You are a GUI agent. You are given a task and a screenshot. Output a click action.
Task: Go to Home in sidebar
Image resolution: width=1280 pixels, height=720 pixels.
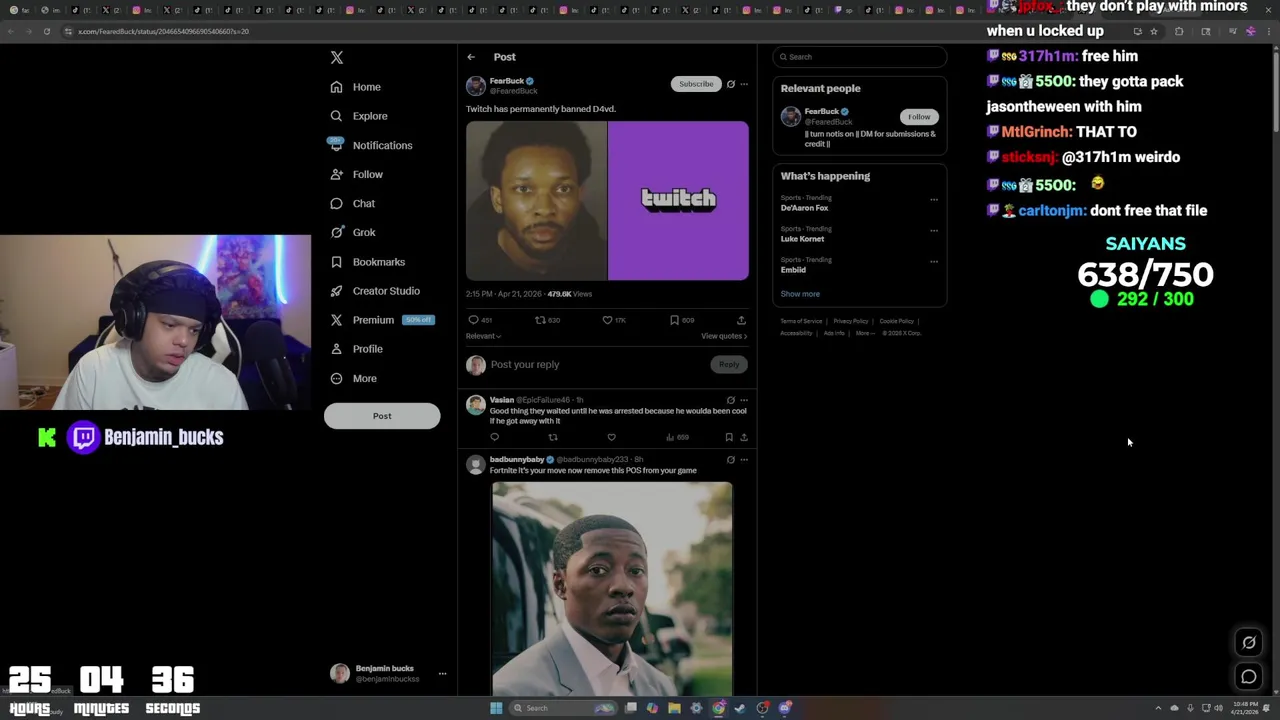pyautogui.click(x=356, y=87)
